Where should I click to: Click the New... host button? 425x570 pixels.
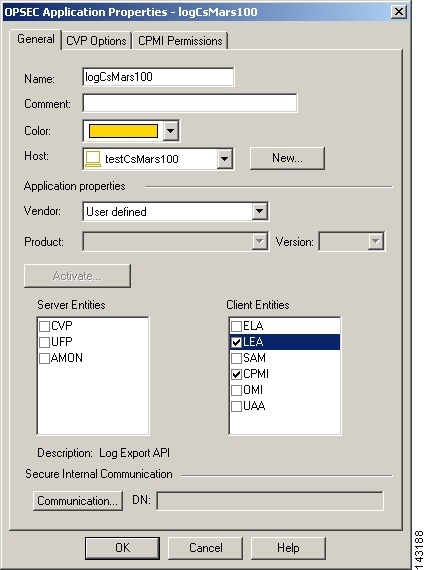(287, 158)
